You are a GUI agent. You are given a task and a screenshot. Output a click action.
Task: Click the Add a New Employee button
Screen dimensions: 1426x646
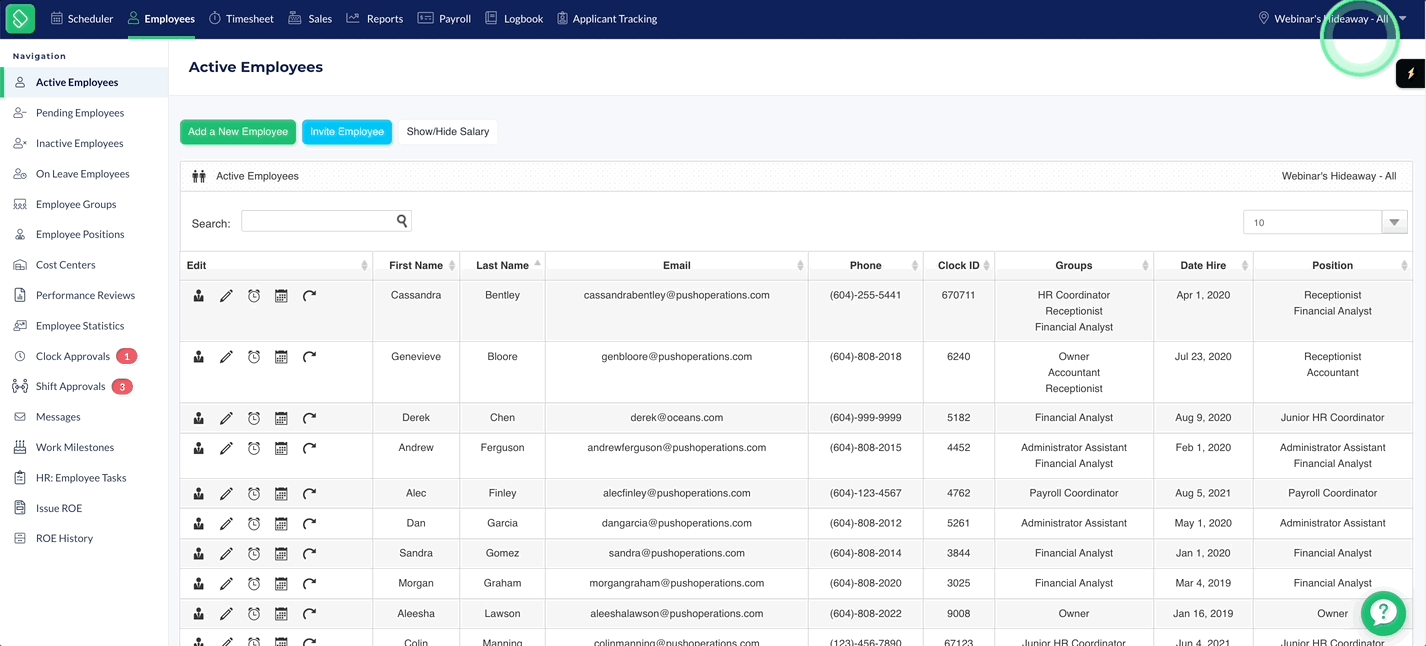click(x=238, y=132)
